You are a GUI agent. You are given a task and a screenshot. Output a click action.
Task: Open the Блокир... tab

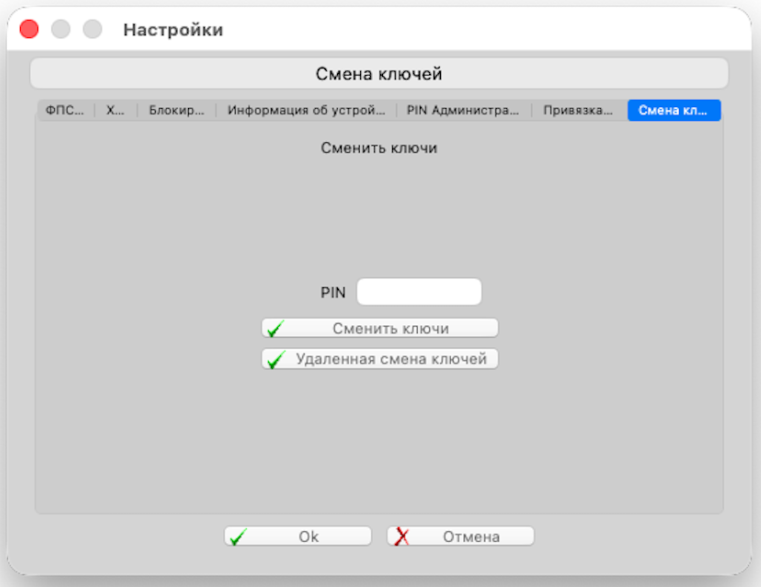click(x=177, y=110)
